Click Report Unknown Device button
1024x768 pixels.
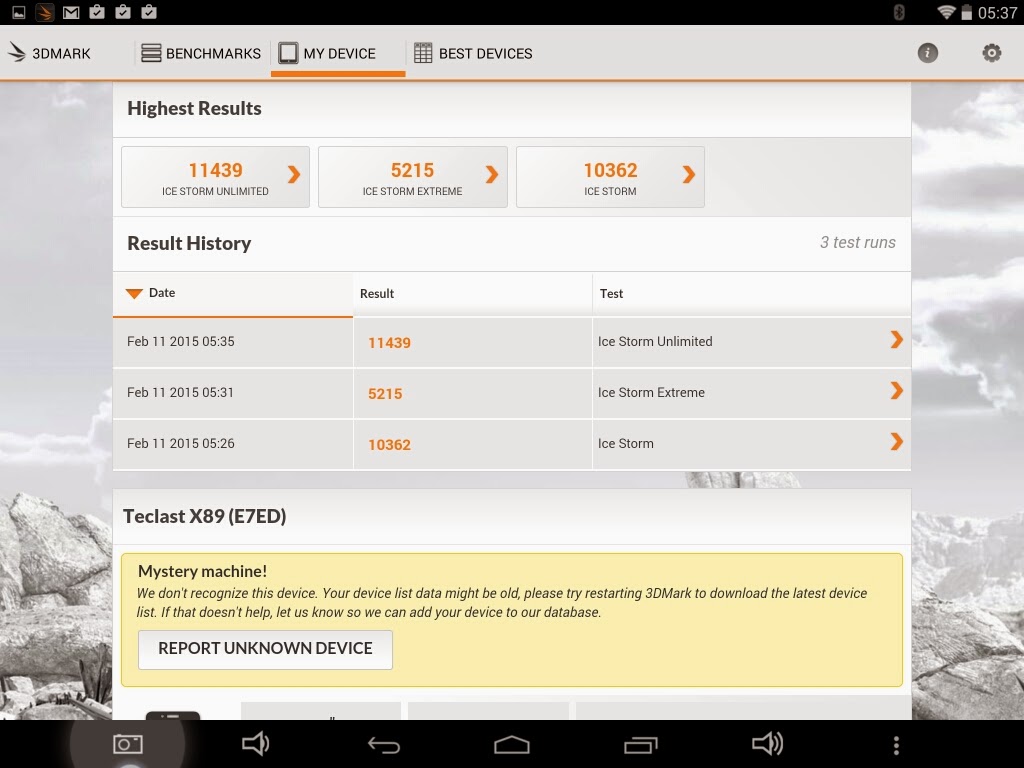pyautogui.click(x=265, y=649)
